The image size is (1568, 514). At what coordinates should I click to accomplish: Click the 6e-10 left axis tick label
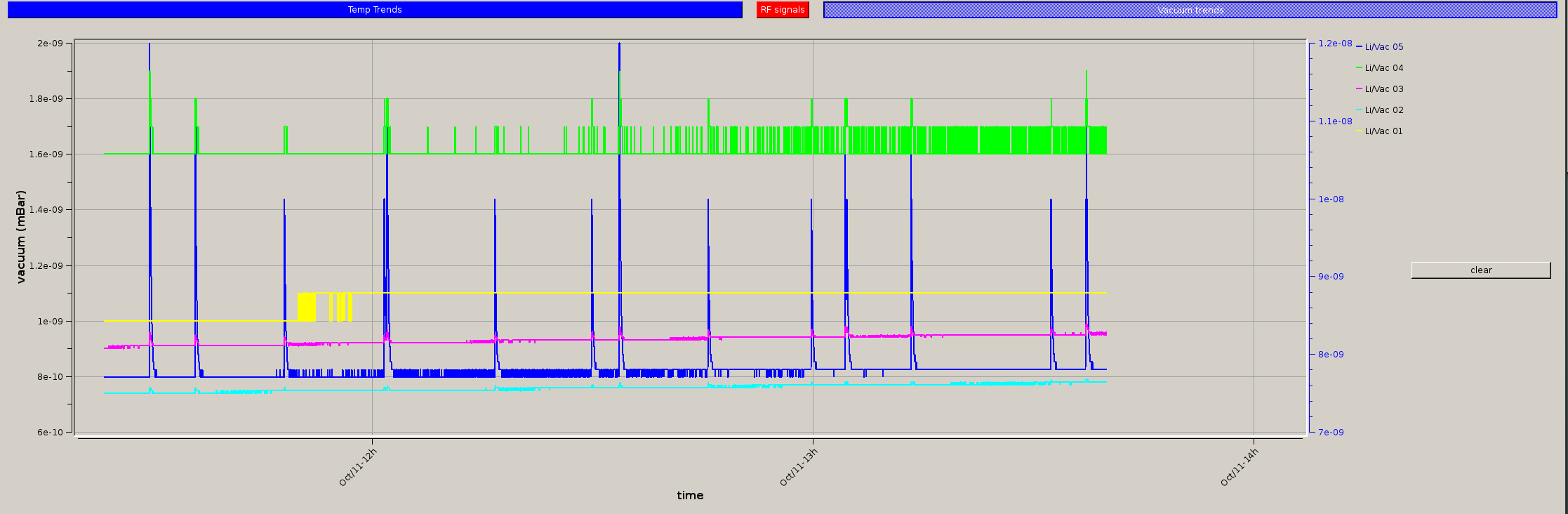point(51,433)
